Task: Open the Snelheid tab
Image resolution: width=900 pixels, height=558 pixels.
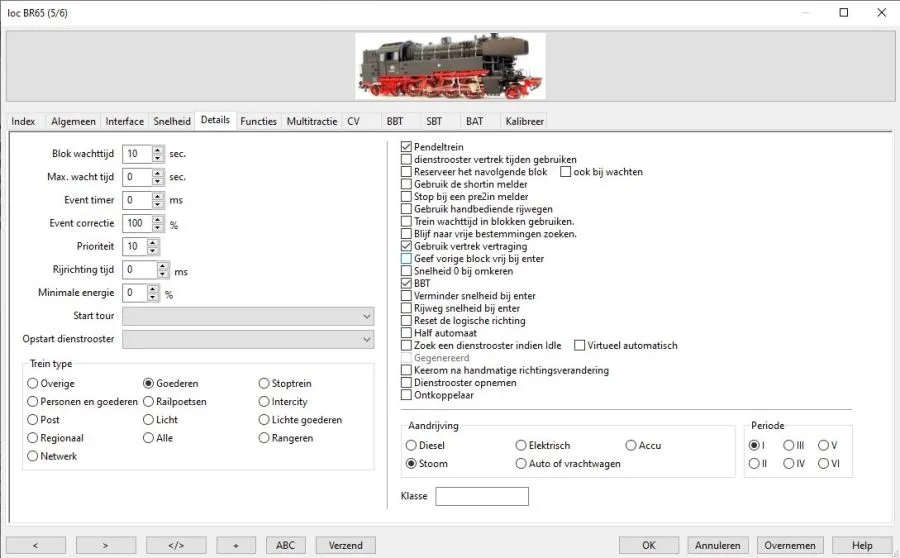Action: click(171, 121)
